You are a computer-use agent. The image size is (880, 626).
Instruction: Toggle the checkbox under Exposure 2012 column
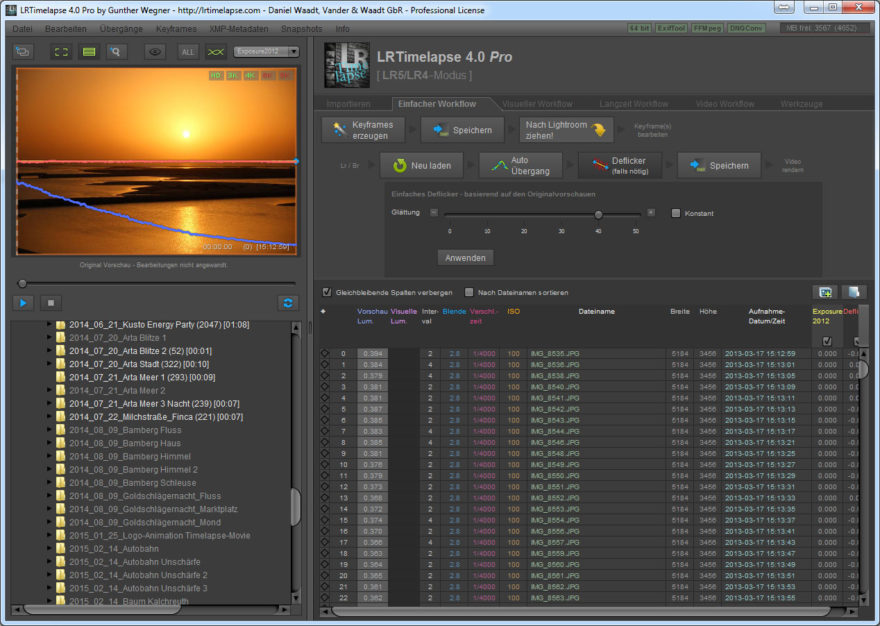tap(827, 341)
